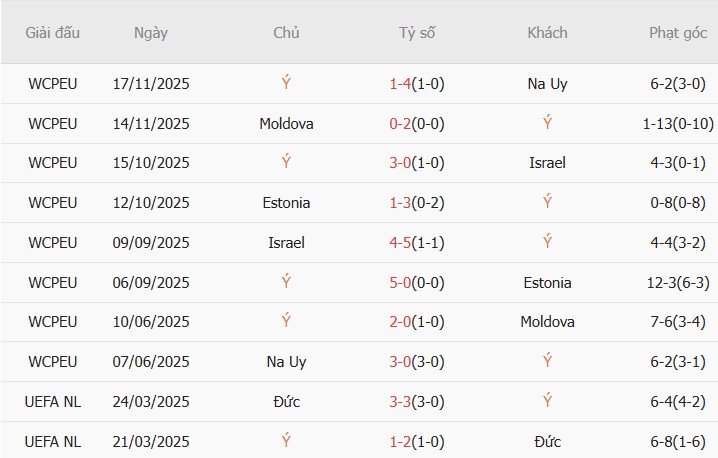Select home team Israel in 09/09/2025 match
Viewport: 718px width, 458px height.
286,243
